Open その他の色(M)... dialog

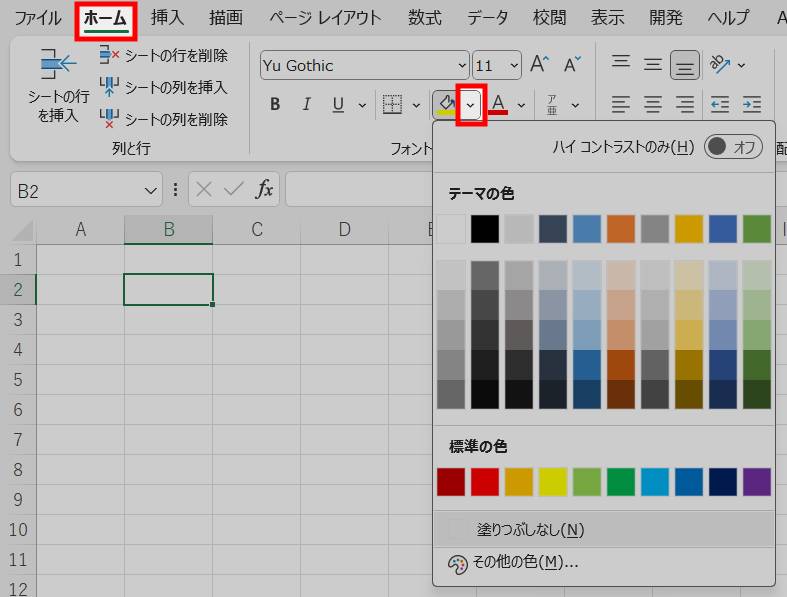click(x=604, y=562)
